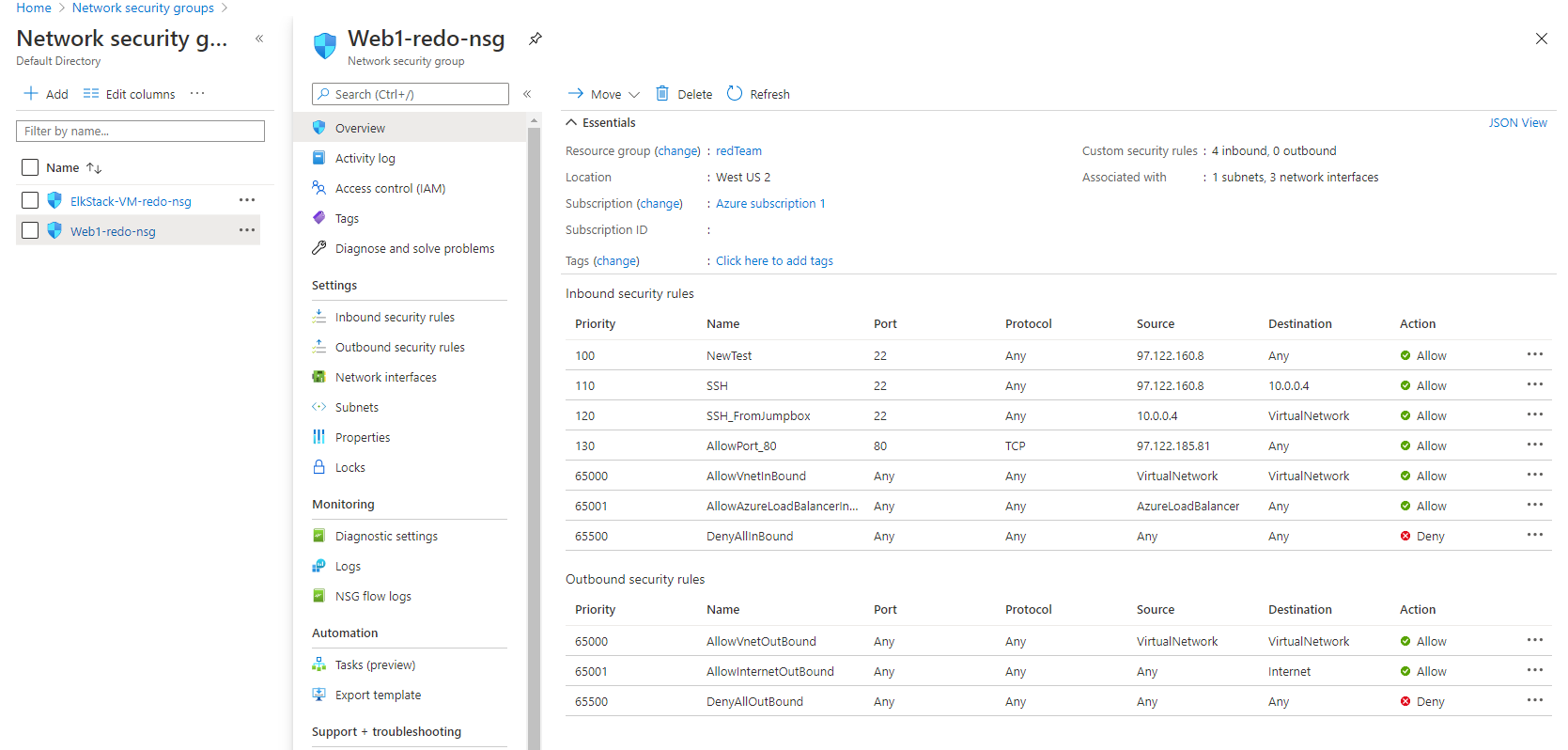
Task: Collapse the Network security groups list panel
Action: pyautogui.click(x=259, y=39)
